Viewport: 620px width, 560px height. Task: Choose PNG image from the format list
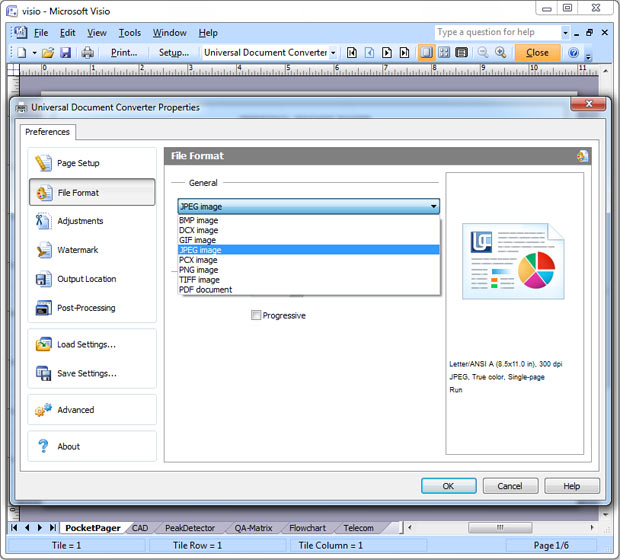pos(308,270)
